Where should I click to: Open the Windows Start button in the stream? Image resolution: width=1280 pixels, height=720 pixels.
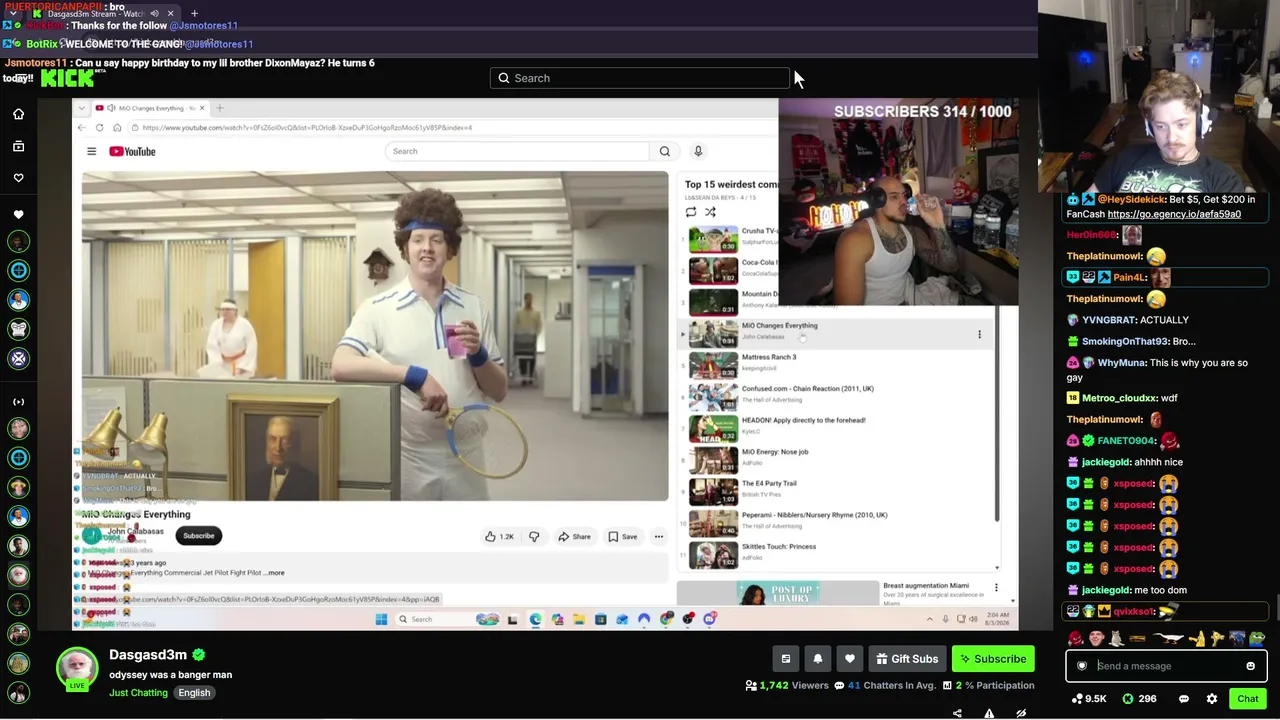[381, 620]
